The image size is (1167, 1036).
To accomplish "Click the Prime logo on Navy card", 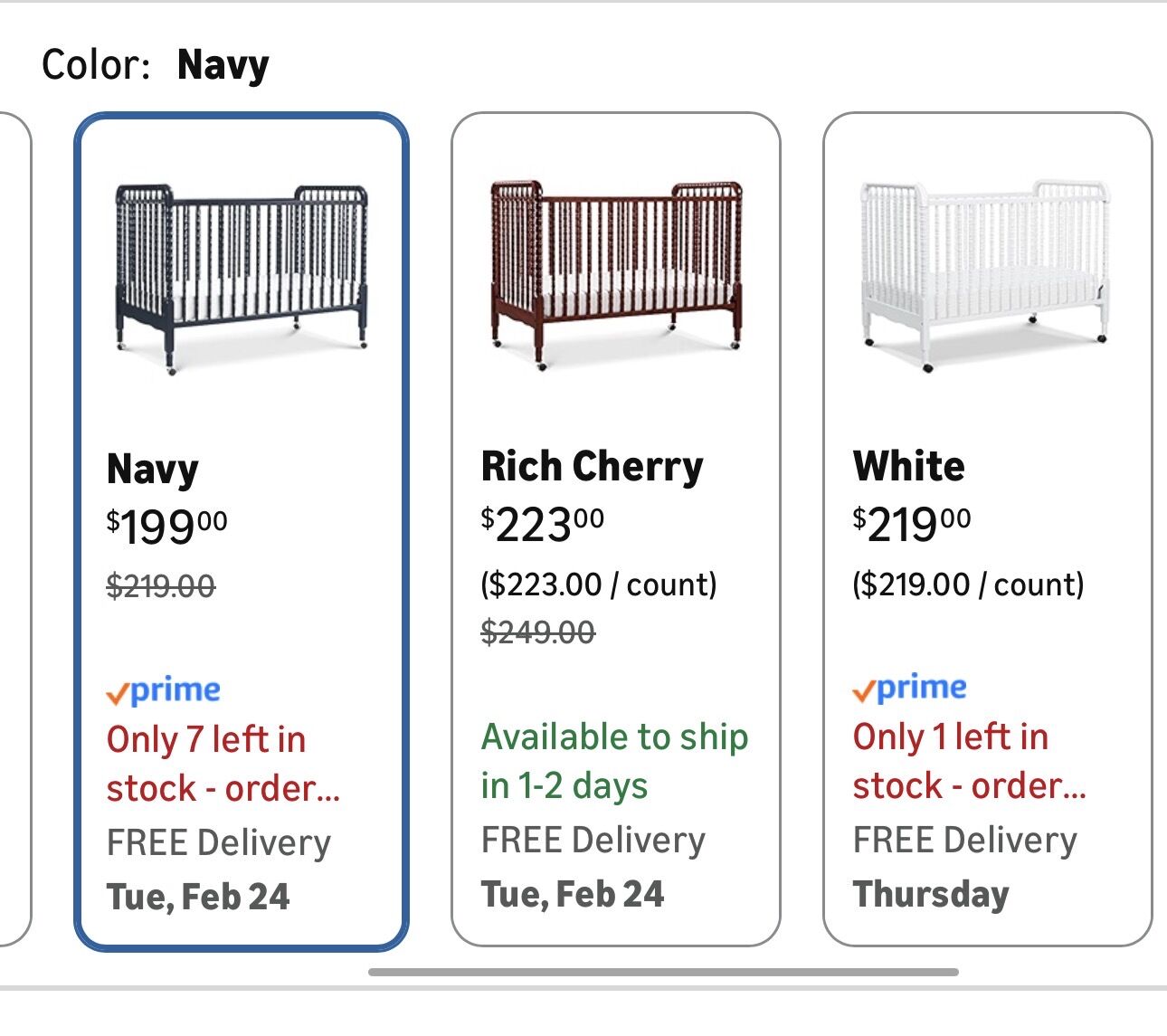I will point(164,691).
